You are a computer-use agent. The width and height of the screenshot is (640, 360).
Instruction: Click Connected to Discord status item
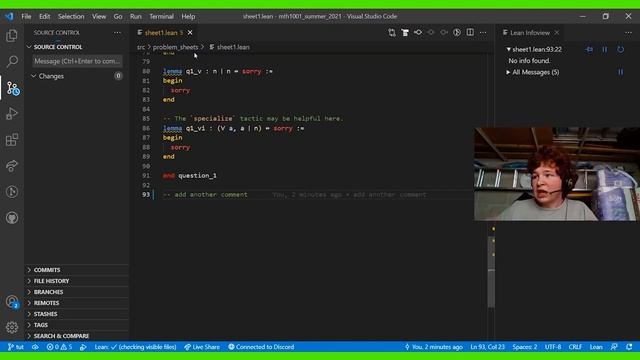261,347
